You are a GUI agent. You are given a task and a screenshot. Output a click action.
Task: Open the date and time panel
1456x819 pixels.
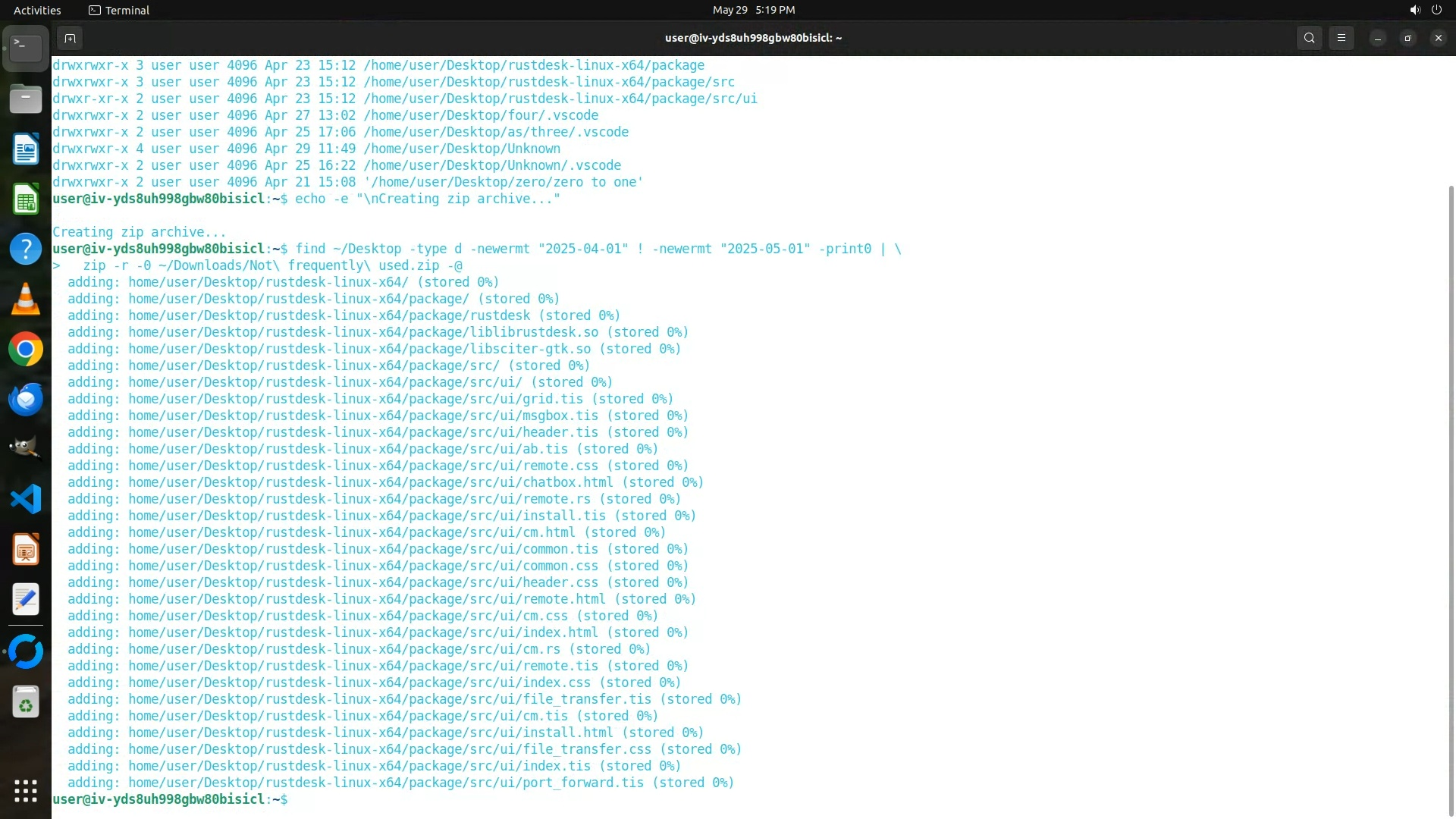tap(753, 10)
